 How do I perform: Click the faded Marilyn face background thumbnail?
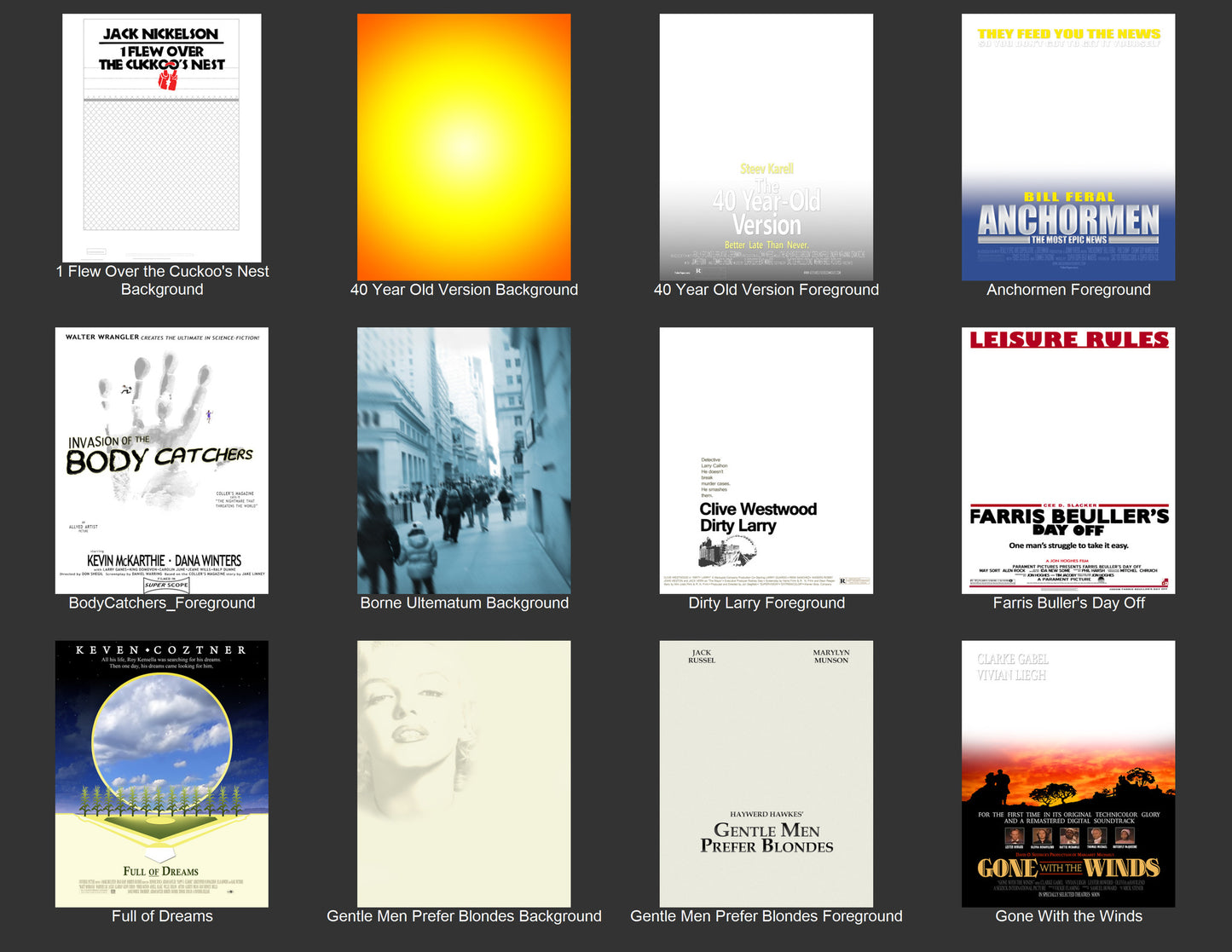click(464, 774)
